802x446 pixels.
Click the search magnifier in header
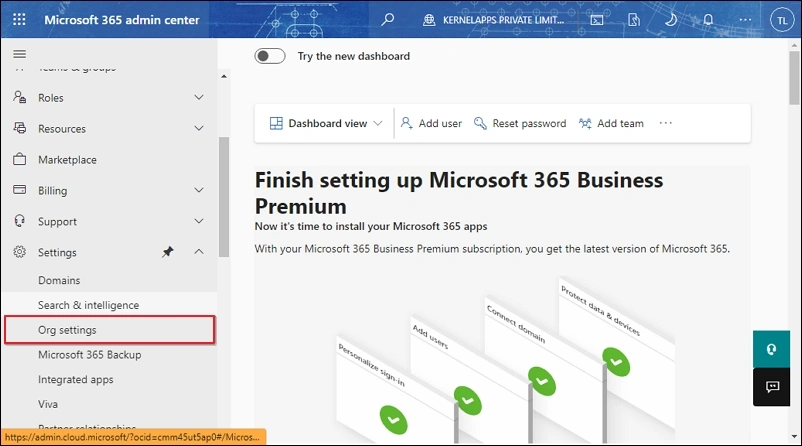coord(388,19)
